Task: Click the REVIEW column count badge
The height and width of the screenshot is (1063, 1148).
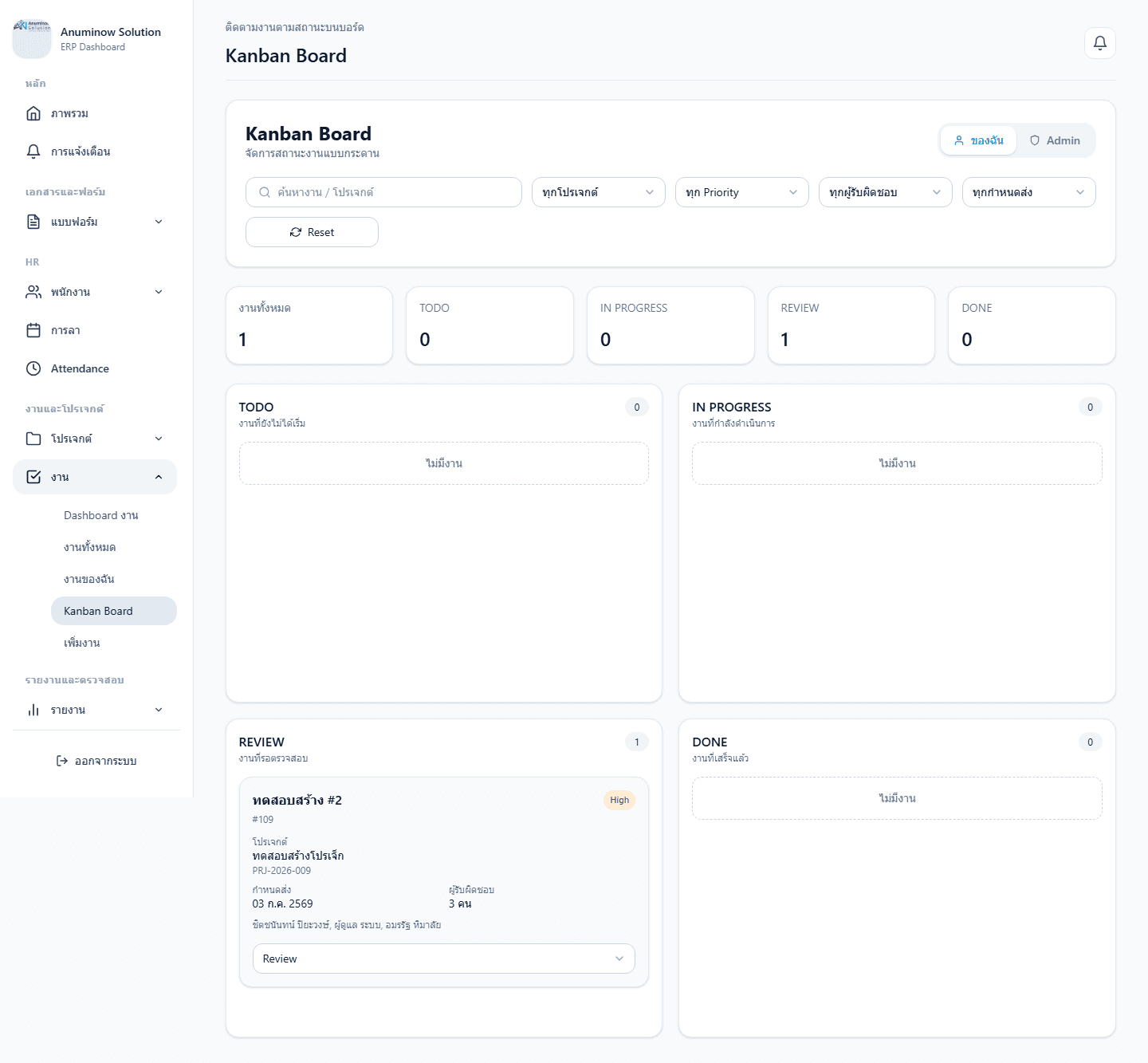Action: click(x=637, y=742)
